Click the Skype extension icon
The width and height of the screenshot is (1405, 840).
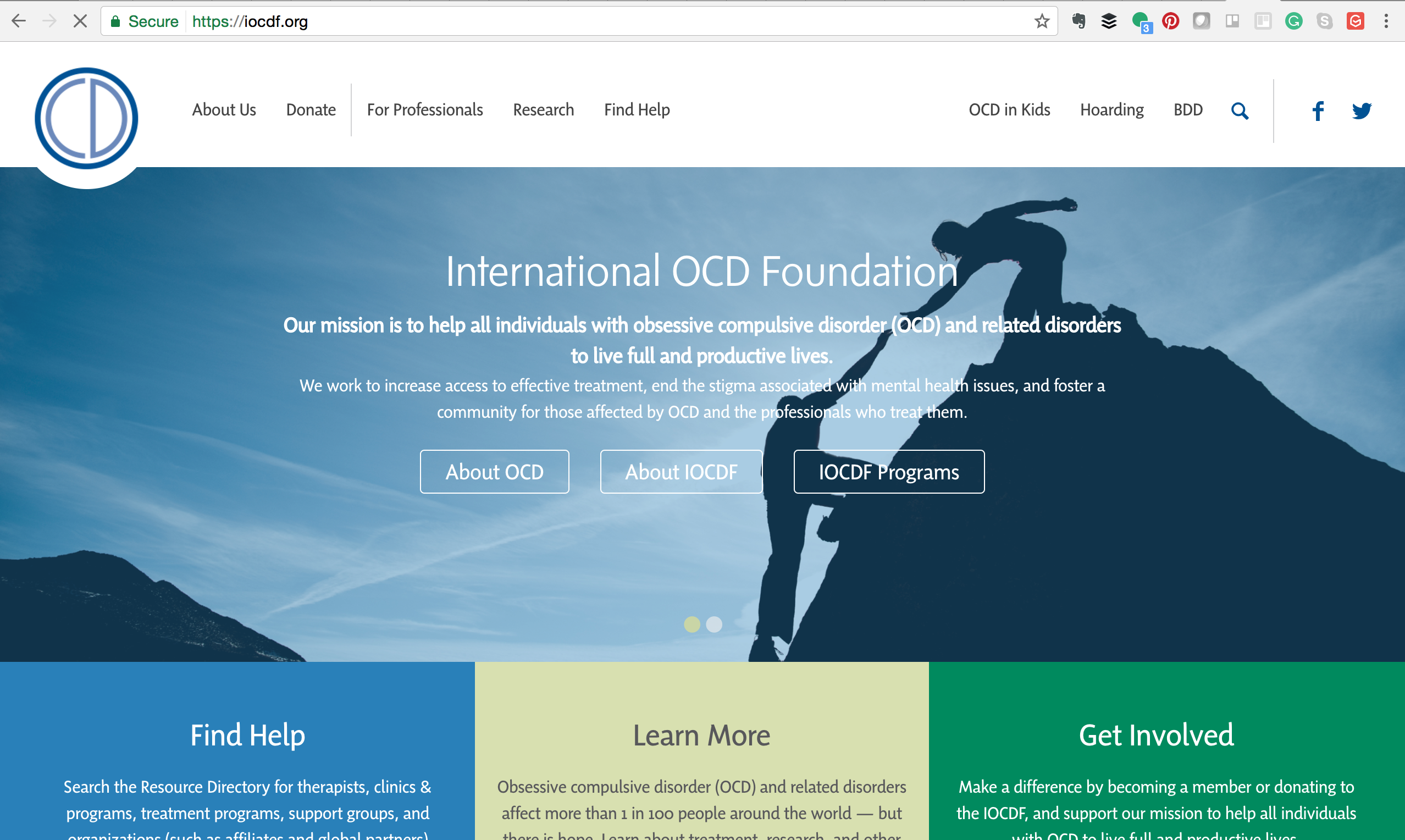[x=1324, y=21]
